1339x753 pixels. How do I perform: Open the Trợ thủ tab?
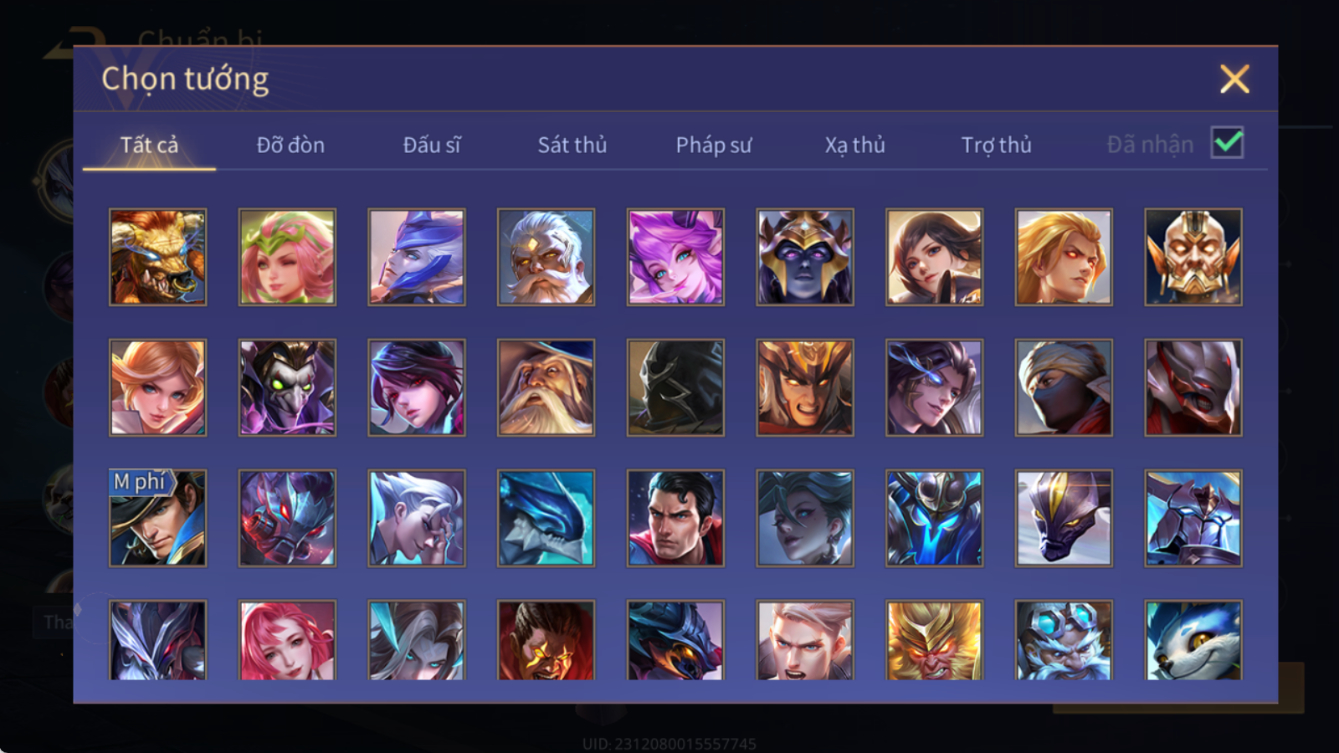pyautogui.click(x=996, y=145)
